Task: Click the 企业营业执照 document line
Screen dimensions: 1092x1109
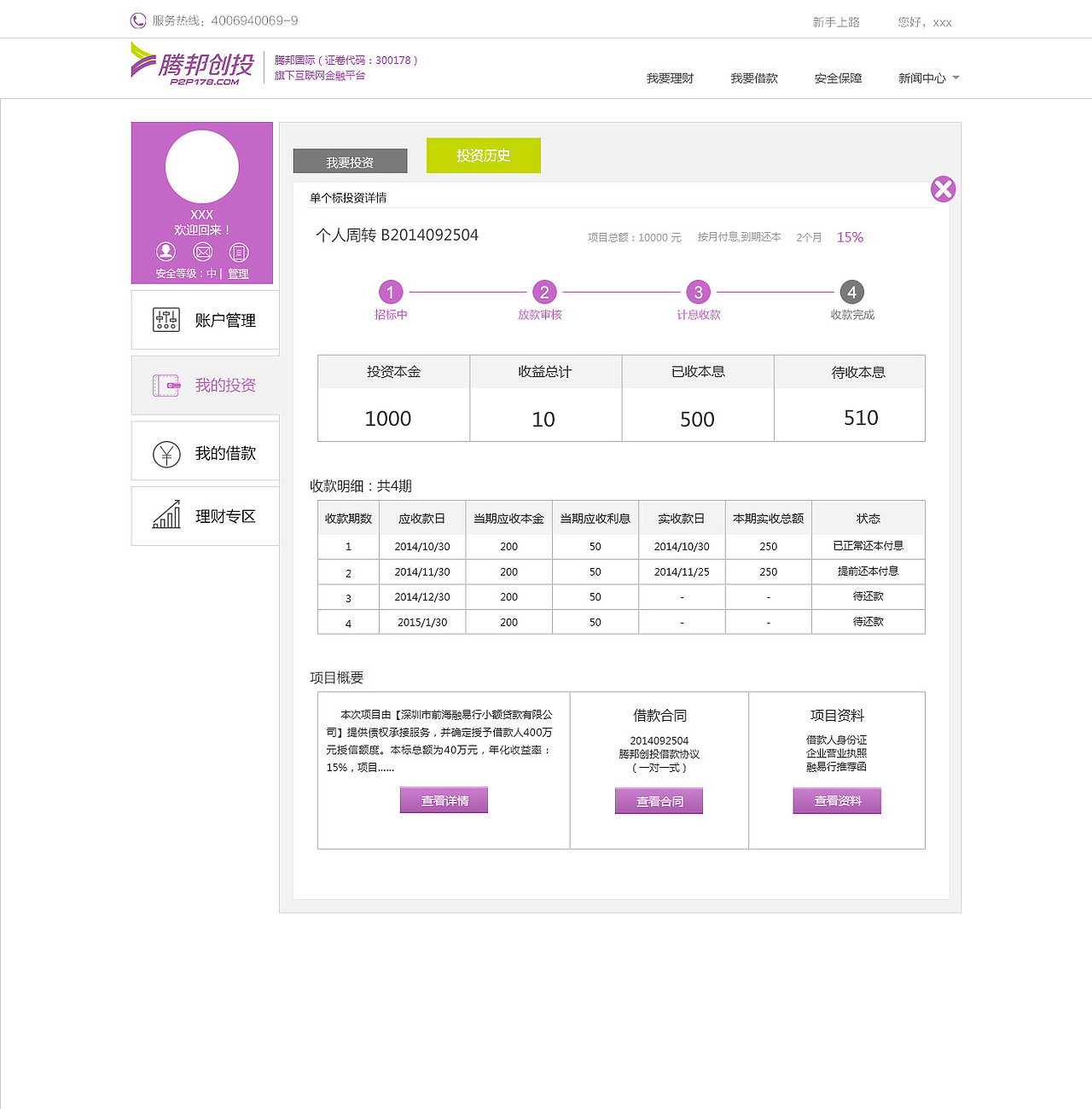Action: (x=836, y=753)
